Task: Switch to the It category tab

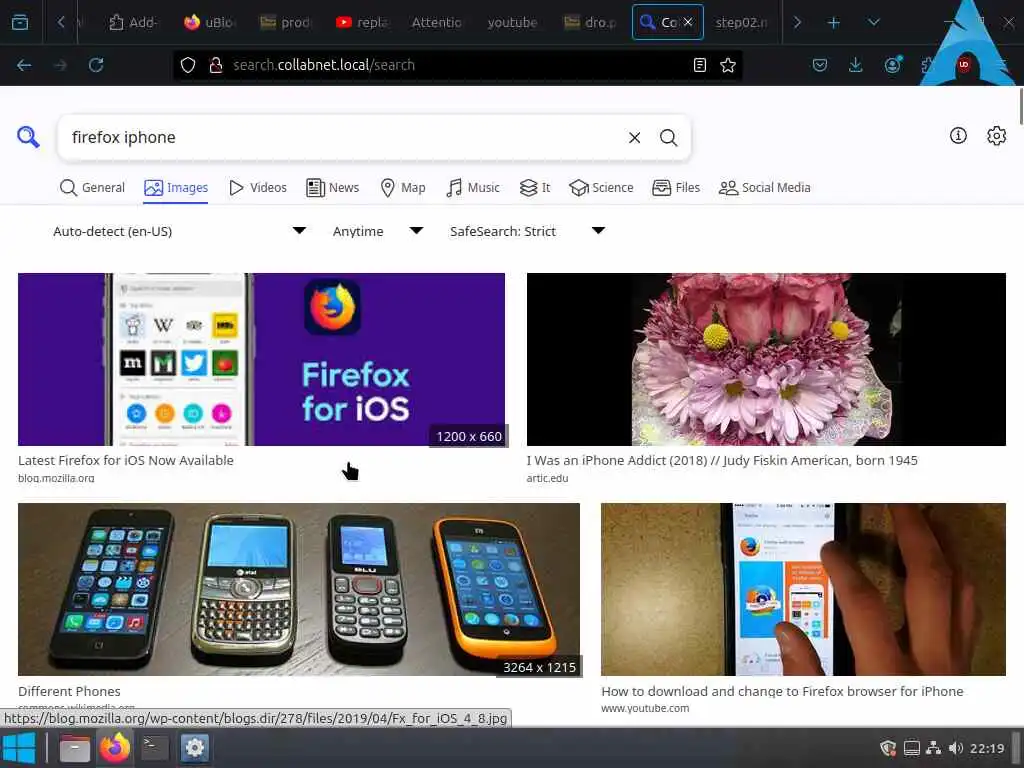Action: [535, 188]
